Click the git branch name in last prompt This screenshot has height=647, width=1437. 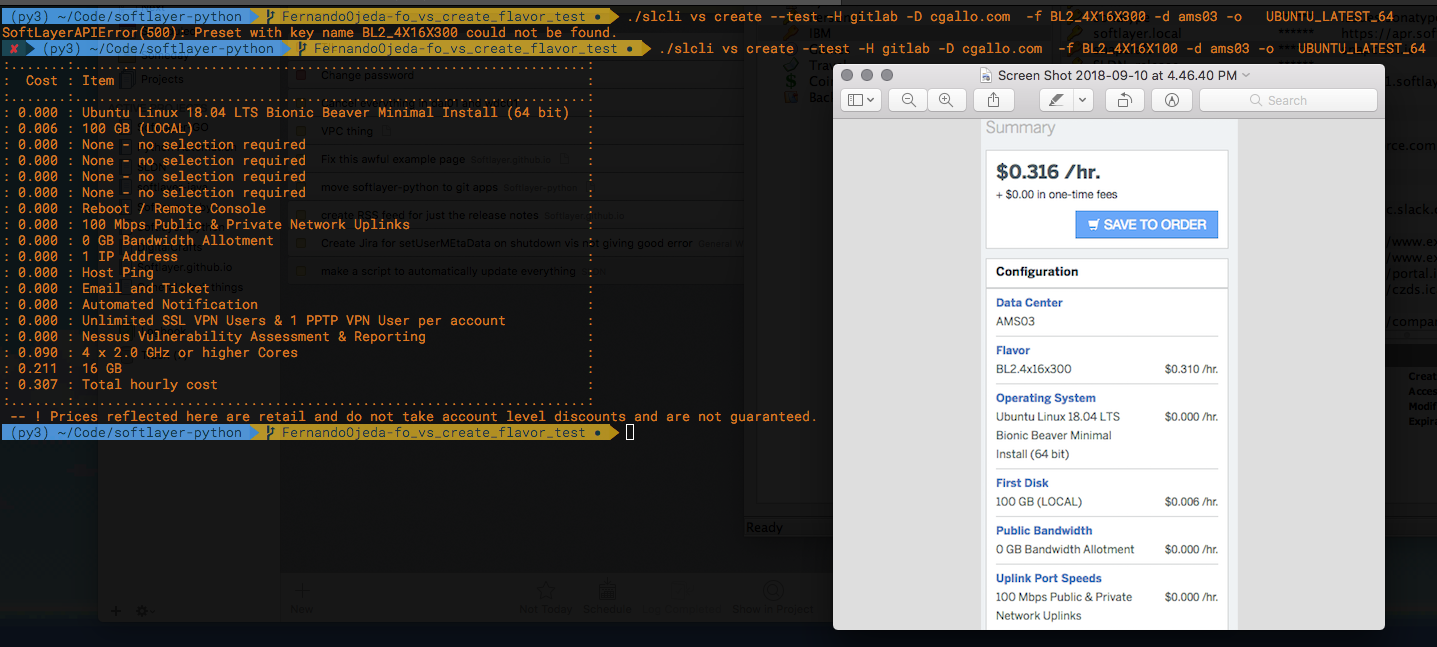pyautogui.click(x=434, y=432)
